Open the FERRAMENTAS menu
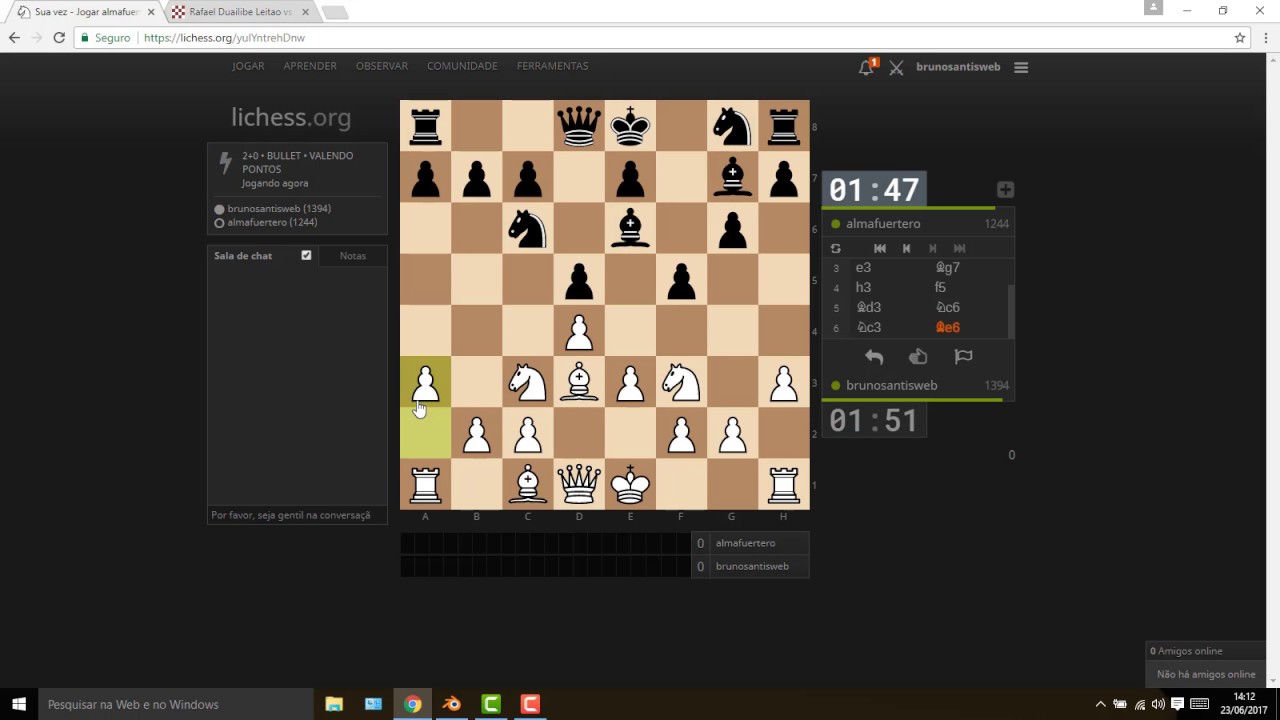This screenshot has width=1280, height=720. coord(552,66)
